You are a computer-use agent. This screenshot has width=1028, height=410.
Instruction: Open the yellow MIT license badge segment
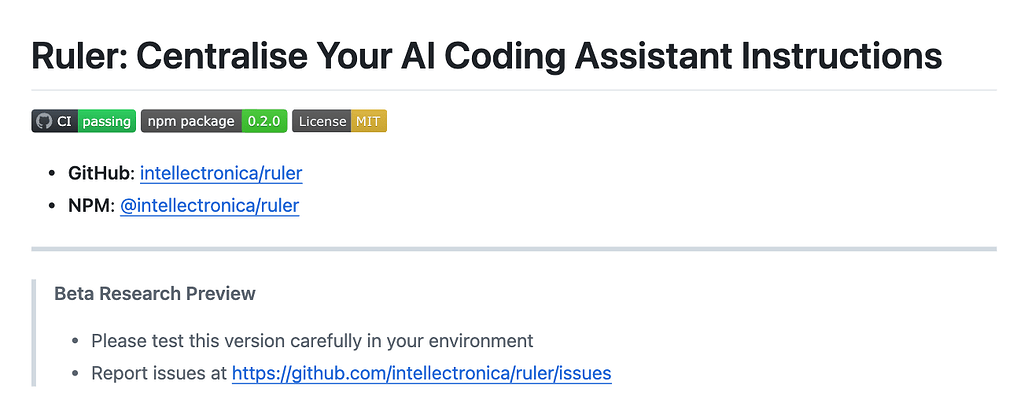click(x=368, y=121)
